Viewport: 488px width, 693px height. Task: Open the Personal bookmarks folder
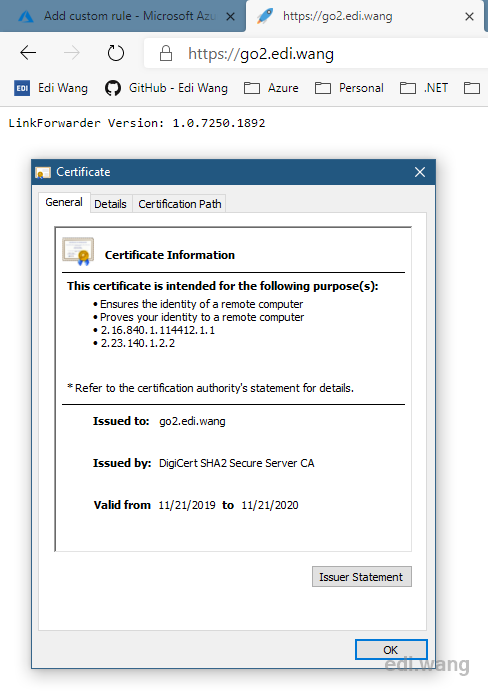(x=349, y=88)
